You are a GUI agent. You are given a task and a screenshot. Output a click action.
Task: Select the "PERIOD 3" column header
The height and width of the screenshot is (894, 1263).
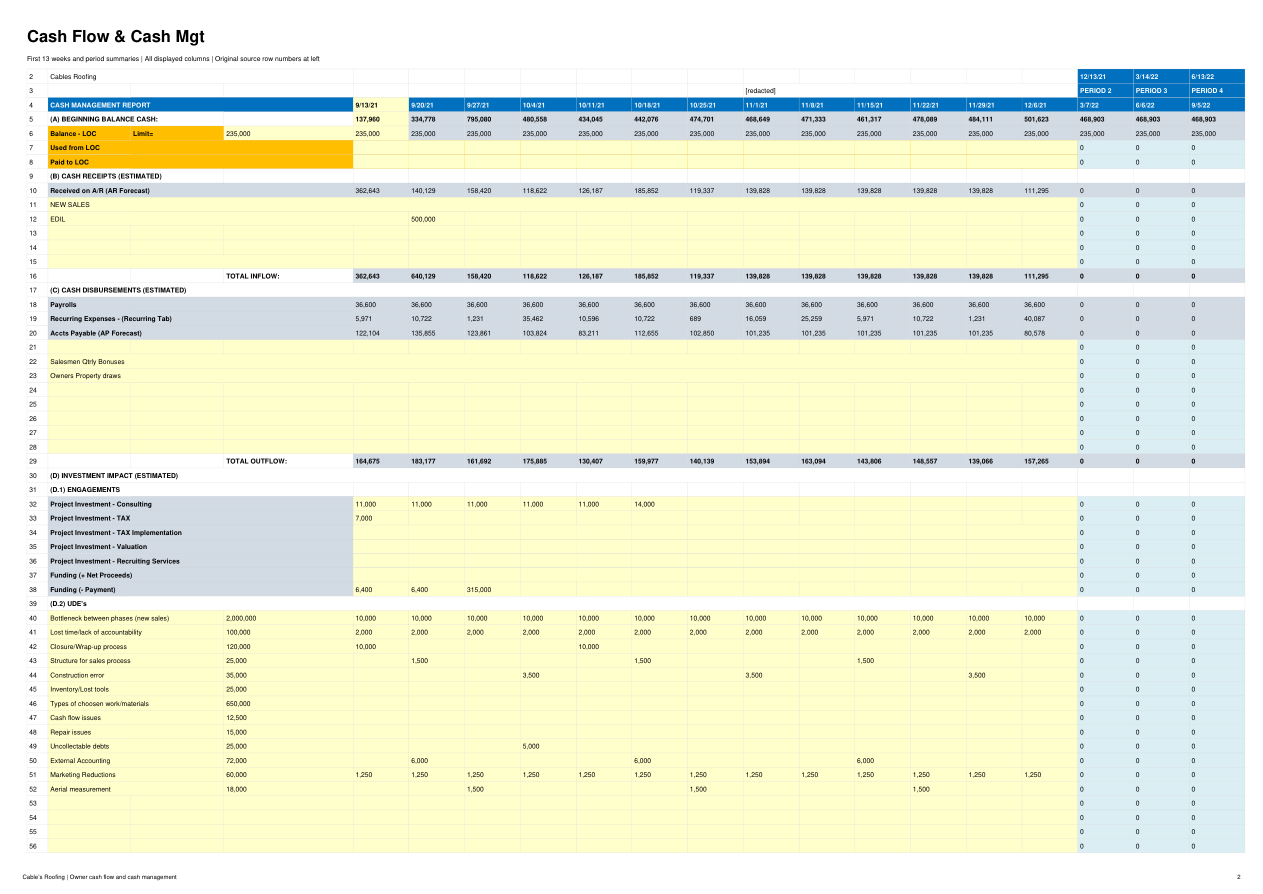(1161, 91)
